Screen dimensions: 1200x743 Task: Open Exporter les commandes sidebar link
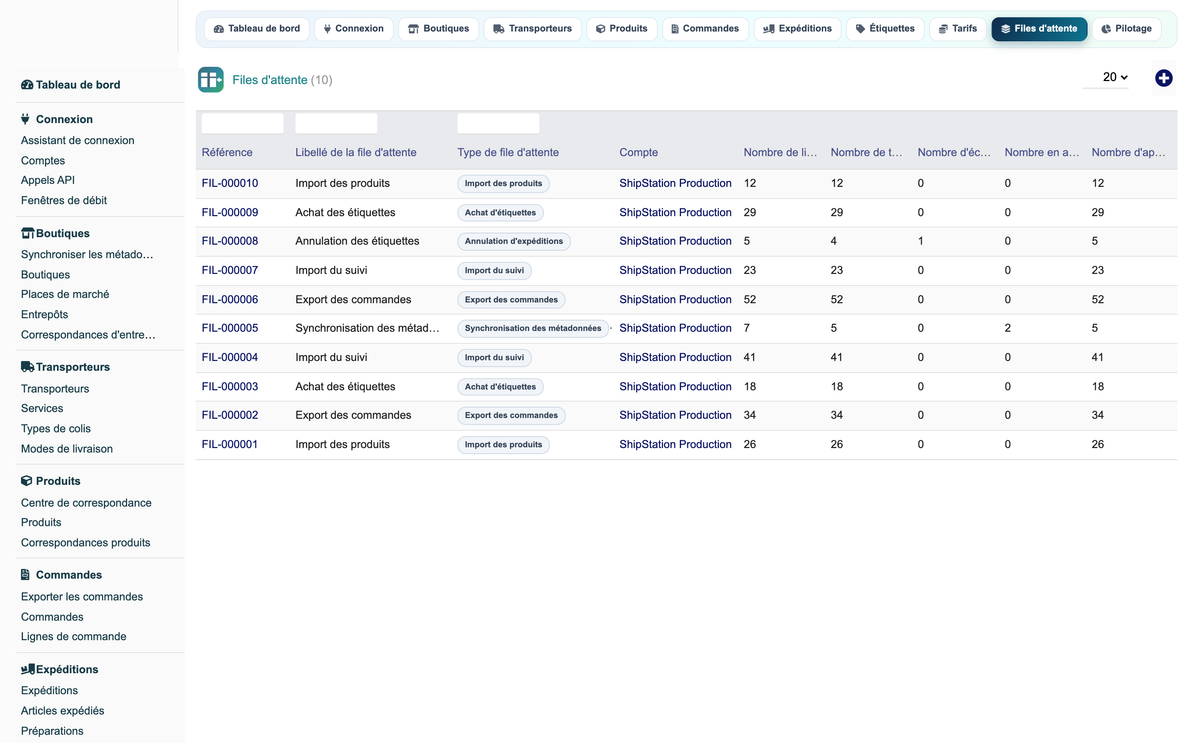pyautogui.click(x=82, y=597)
